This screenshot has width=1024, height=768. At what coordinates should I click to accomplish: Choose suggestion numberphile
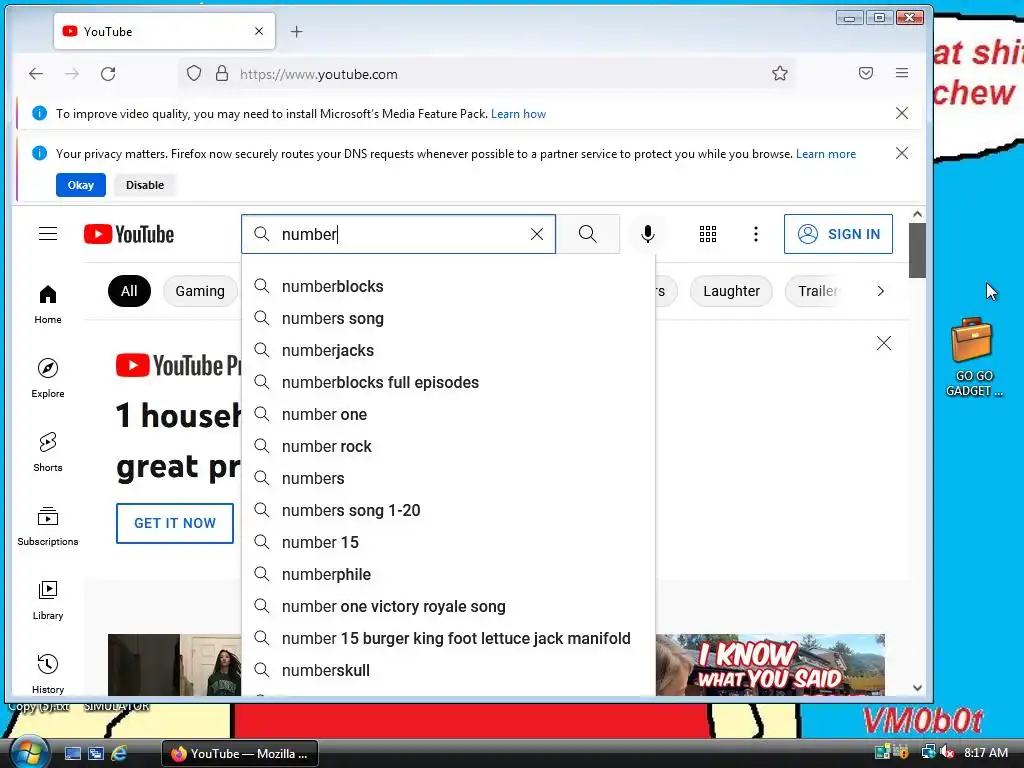[x=448, y=574]
